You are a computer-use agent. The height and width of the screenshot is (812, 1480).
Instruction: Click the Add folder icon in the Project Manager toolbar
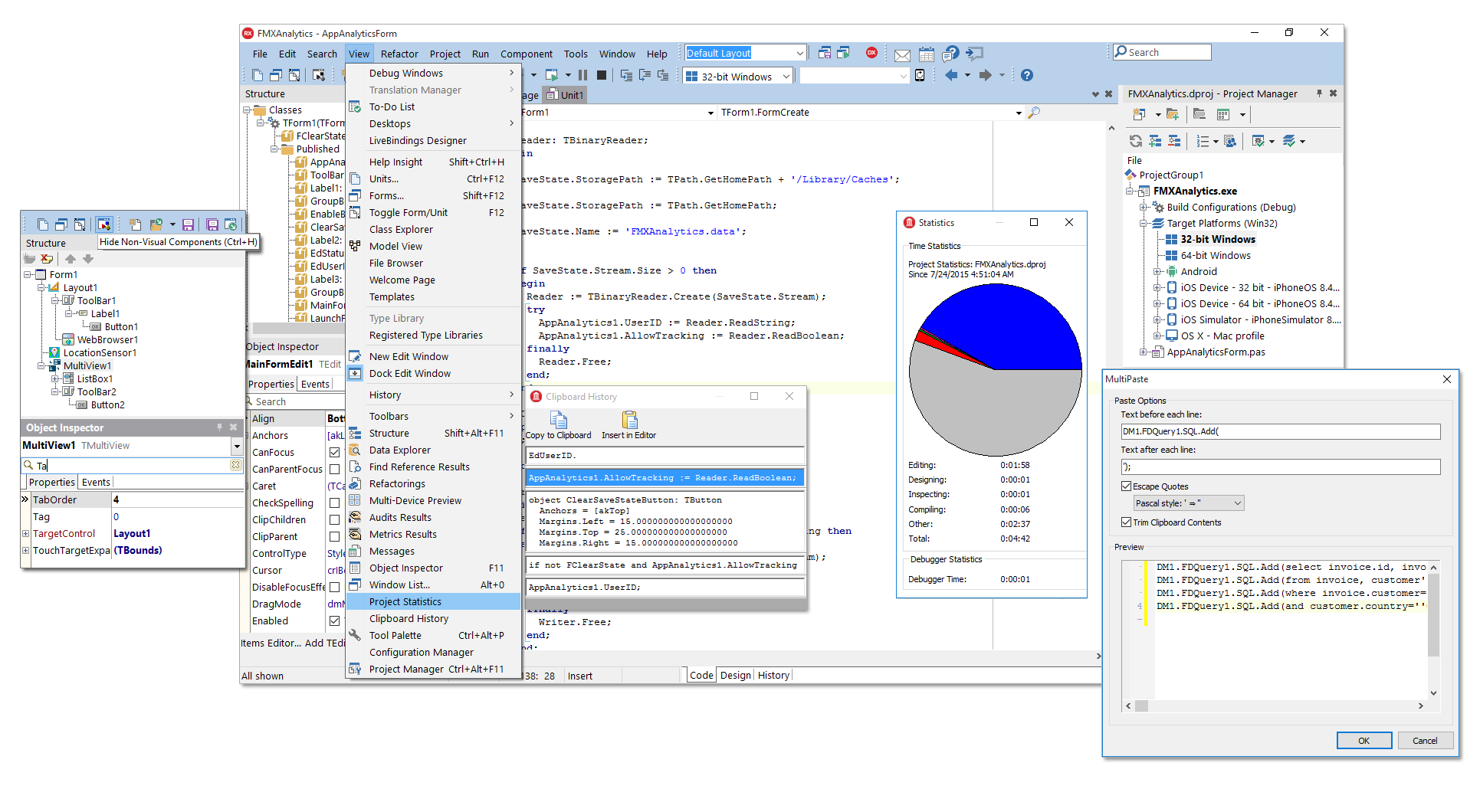coord(1173,114)
